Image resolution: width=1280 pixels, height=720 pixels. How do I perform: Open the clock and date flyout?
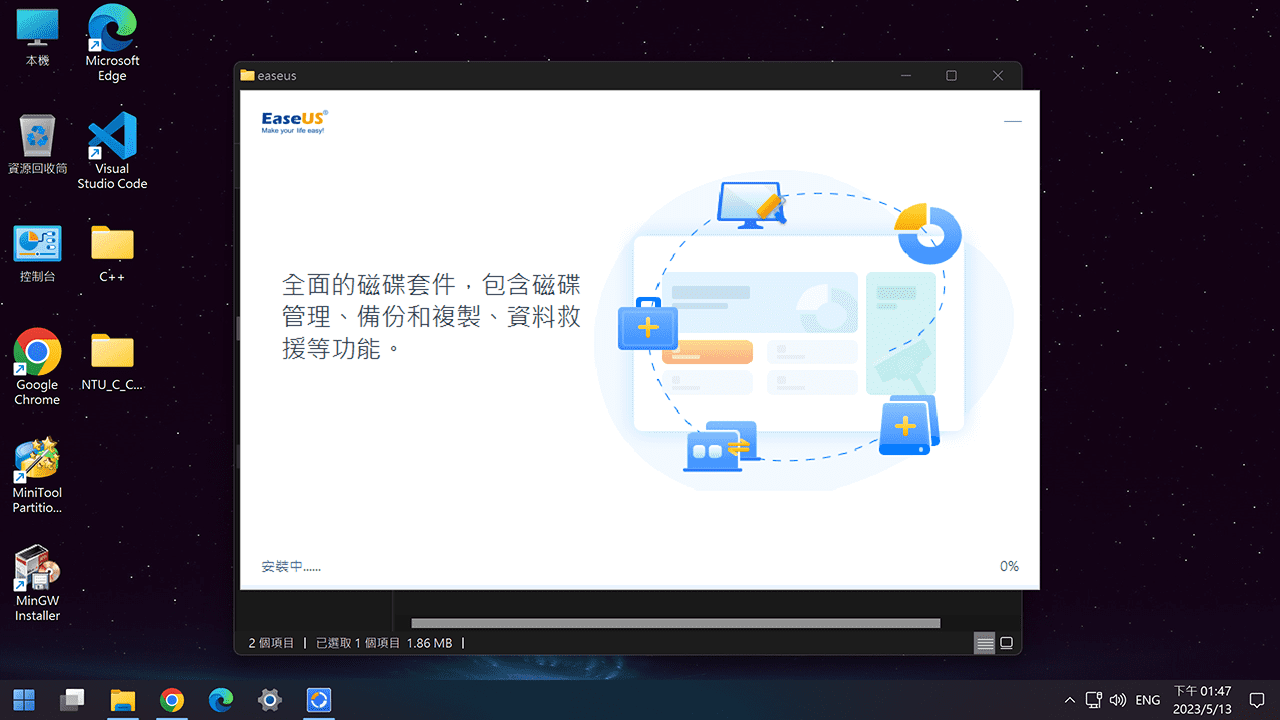point(1202,699)
